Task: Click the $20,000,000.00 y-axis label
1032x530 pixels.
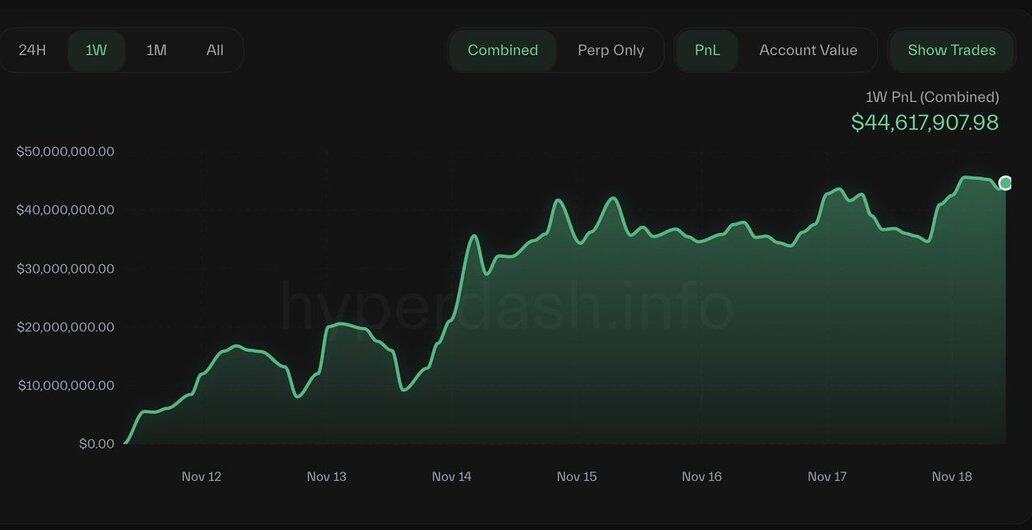Action: coord(65,327)
